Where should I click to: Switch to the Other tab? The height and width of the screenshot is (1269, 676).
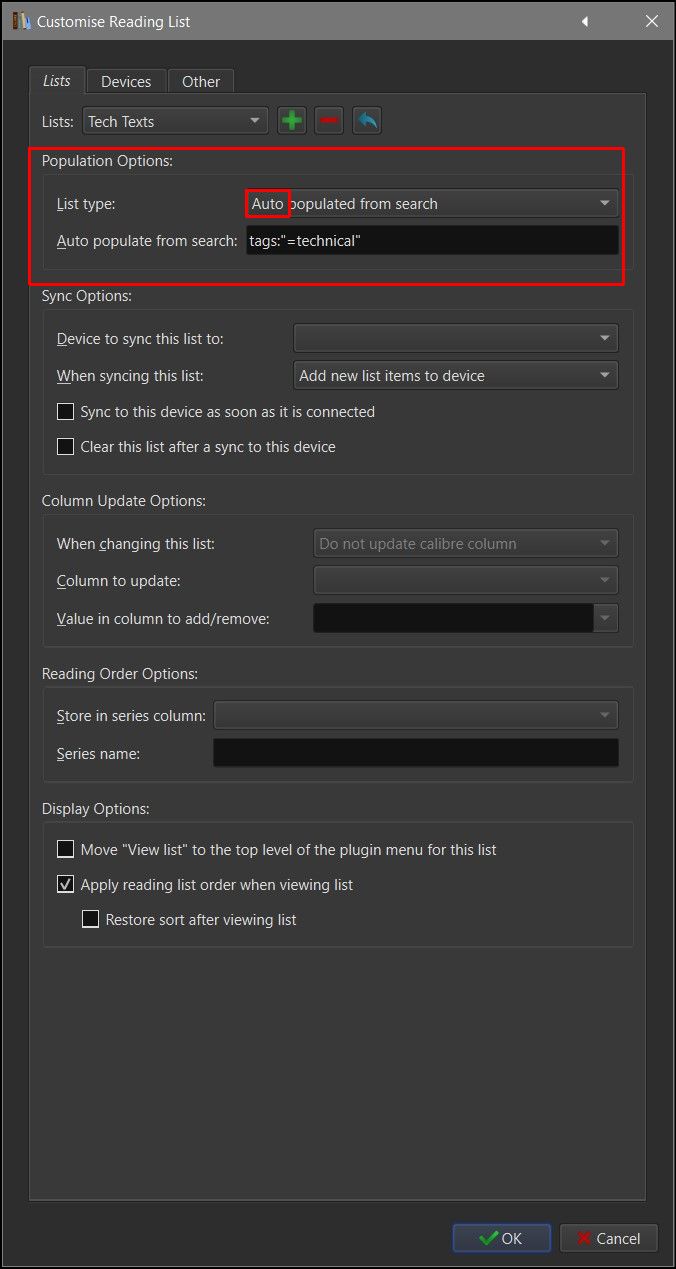201,81
